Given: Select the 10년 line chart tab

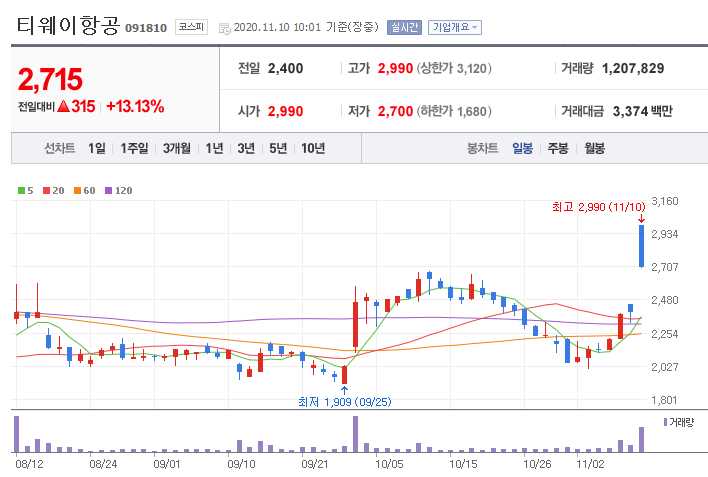Looking at the screenshot, I should tap(313, 148).
